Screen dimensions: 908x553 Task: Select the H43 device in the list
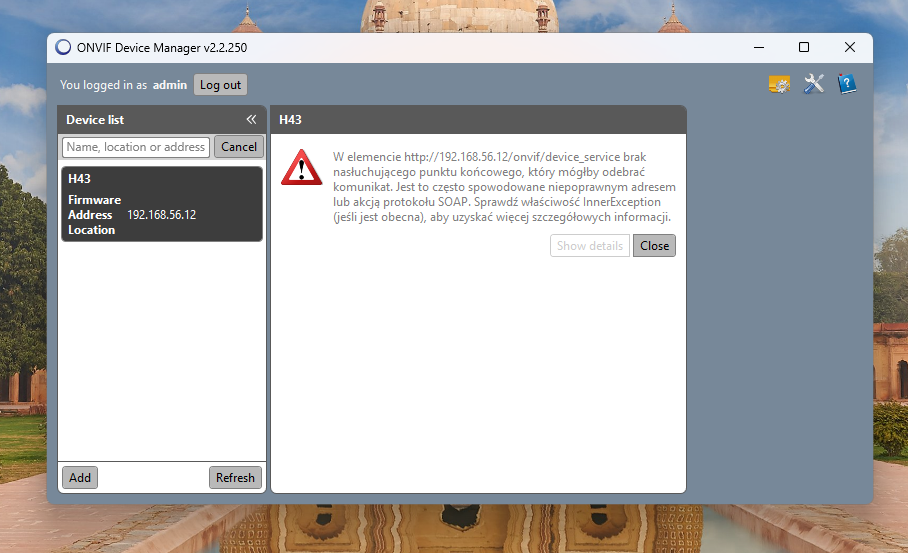[x=162, y=204]
